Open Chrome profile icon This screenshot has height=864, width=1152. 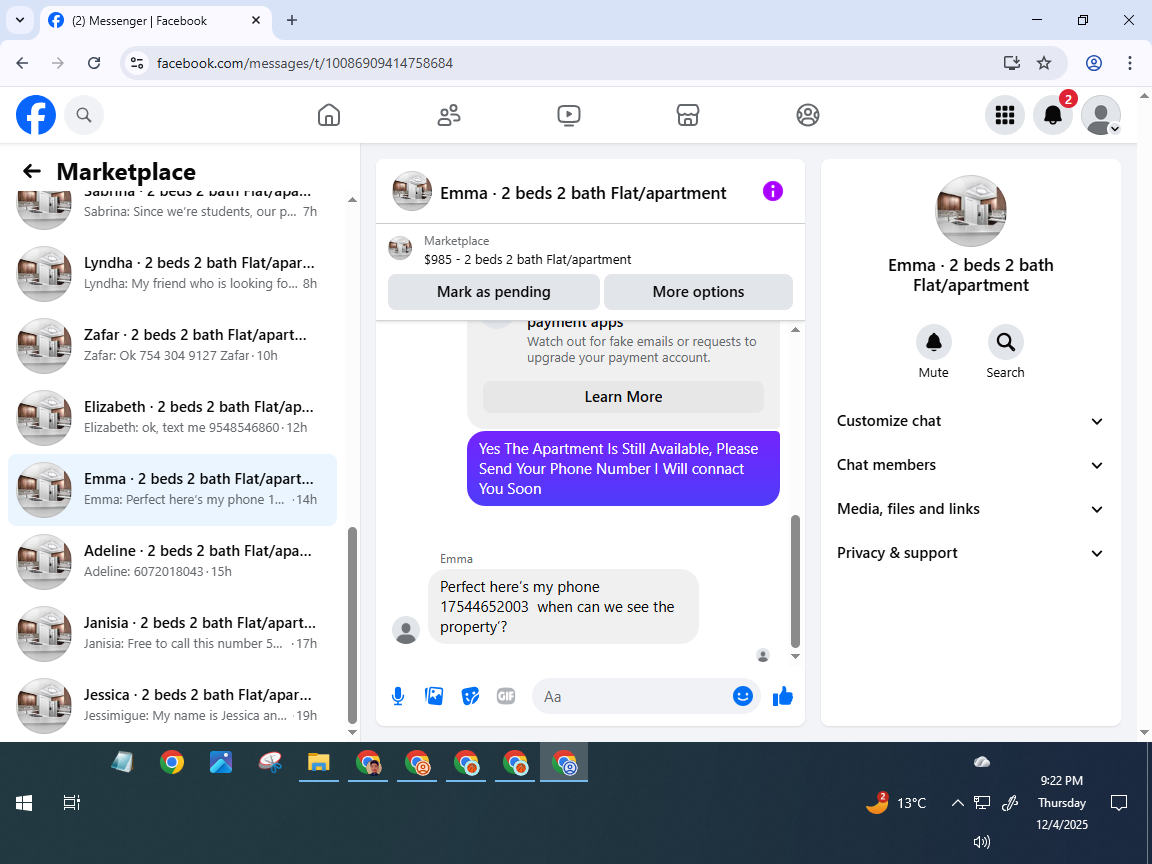[1094, 63]
